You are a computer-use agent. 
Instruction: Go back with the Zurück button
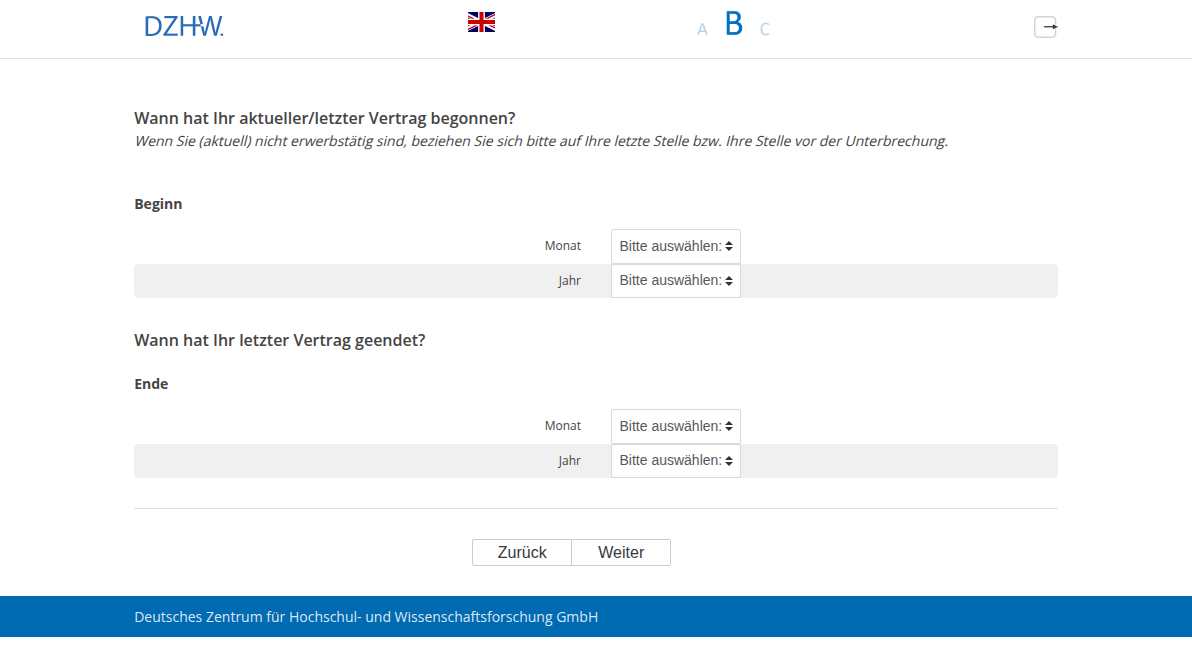tap(522, 553)
